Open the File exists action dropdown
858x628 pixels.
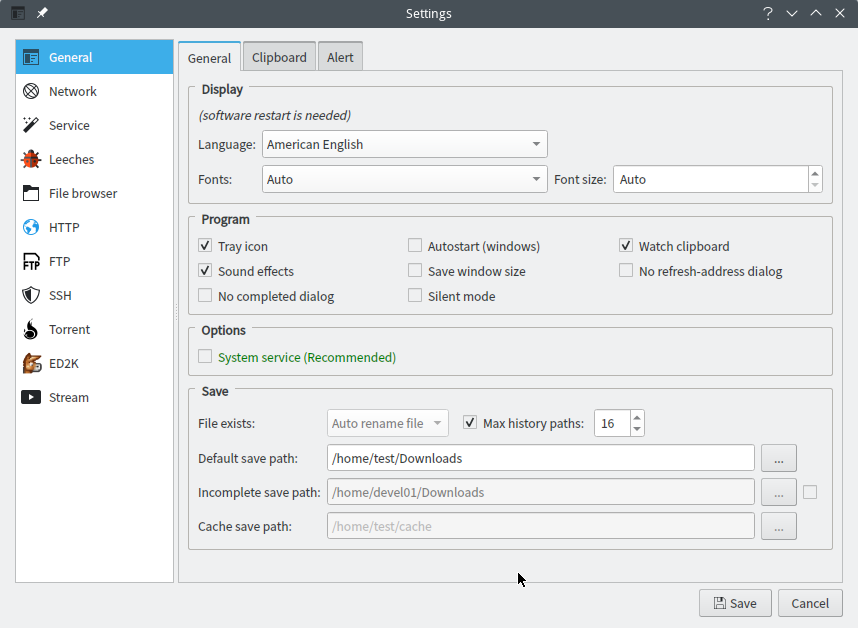(x=388, y=423)
